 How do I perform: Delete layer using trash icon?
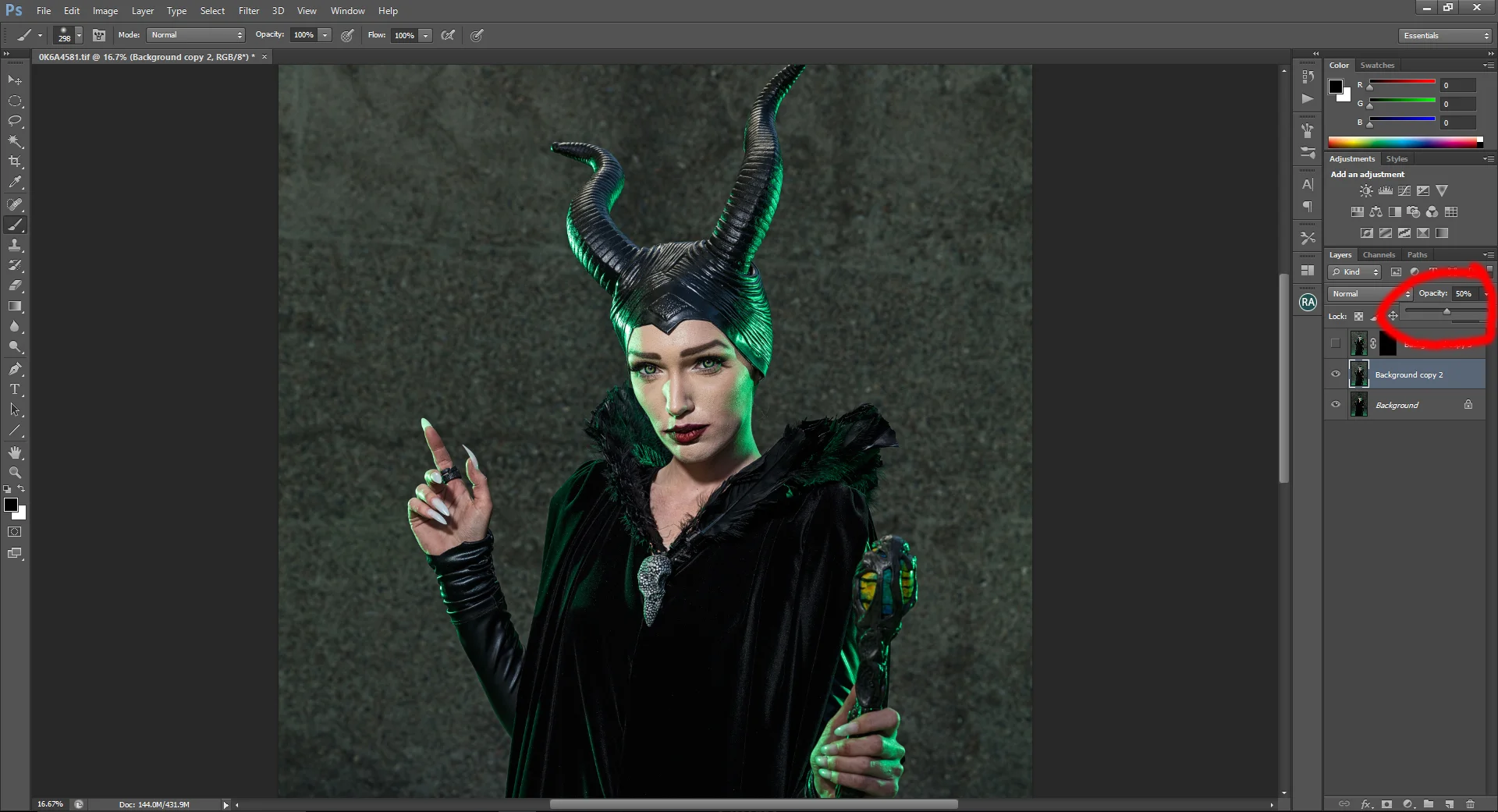click(x=1470, y=803)
